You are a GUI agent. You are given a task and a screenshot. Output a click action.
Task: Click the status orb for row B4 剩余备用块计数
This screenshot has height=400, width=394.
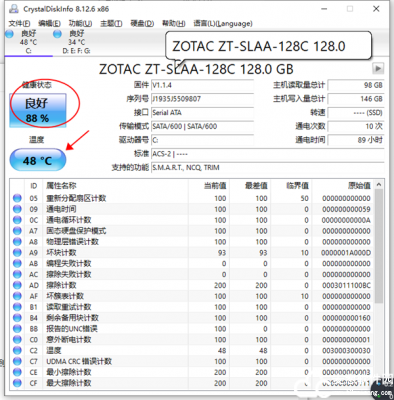coord(17,318)
